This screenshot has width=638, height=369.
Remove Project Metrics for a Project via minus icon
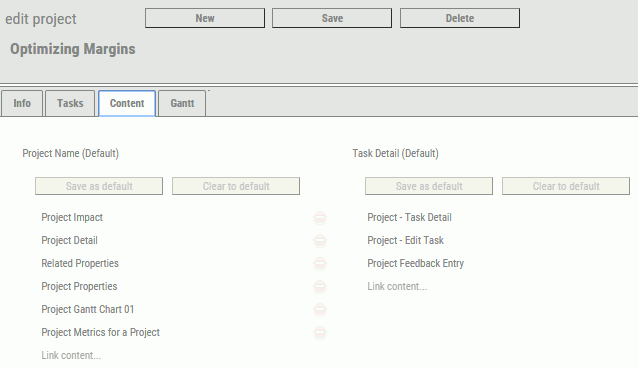320,332
